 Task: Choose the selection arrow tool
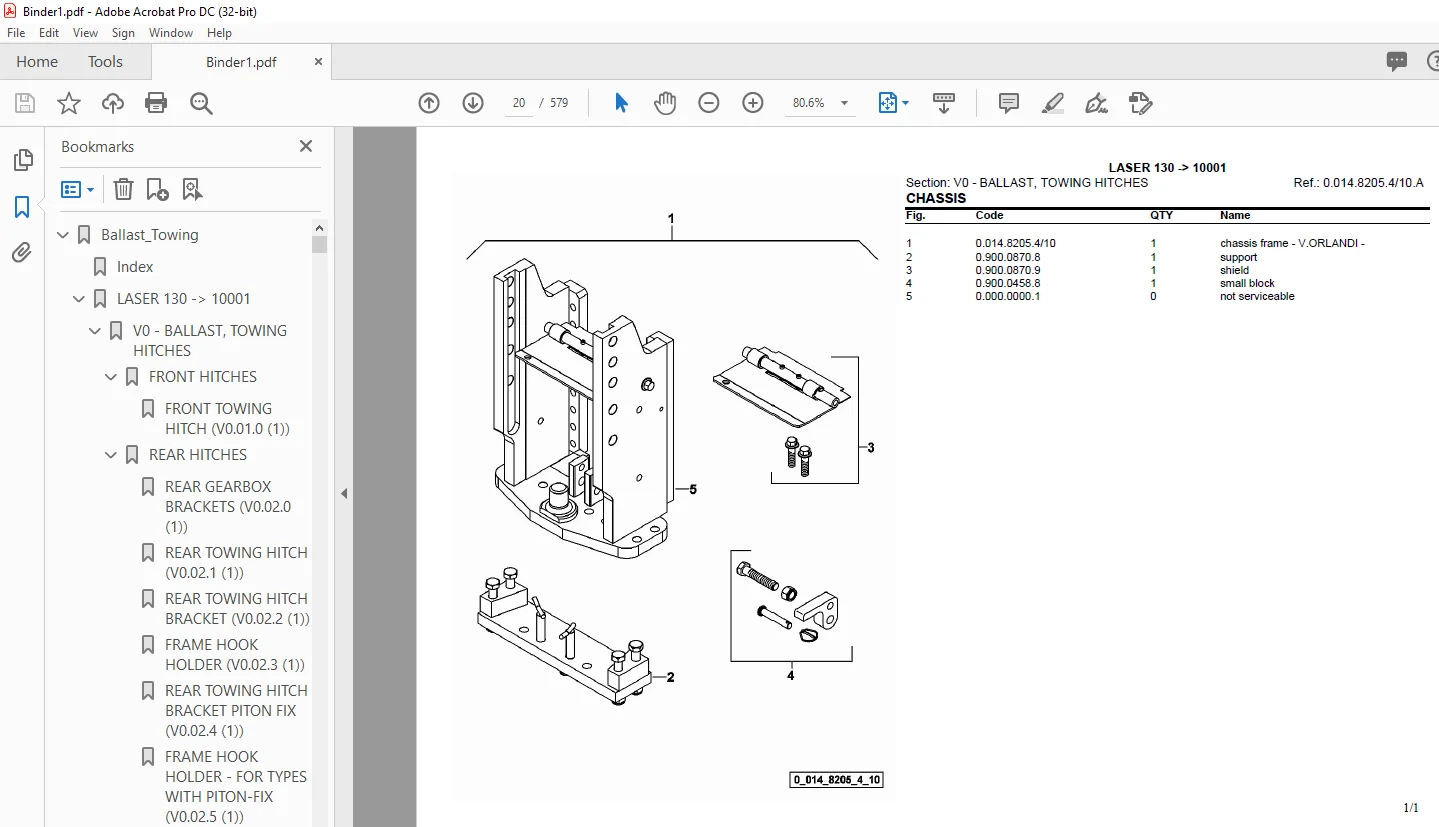[x=621, y=103]
